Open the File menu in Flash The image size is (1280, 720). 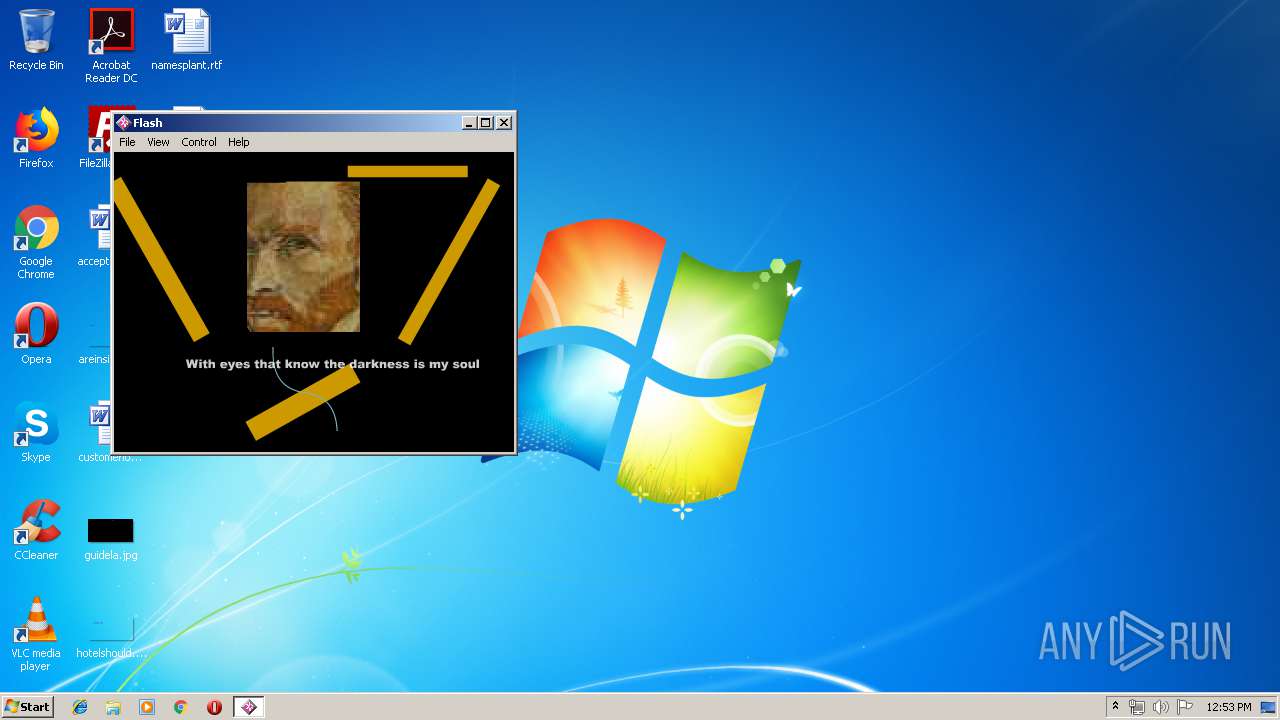[127, 142]
